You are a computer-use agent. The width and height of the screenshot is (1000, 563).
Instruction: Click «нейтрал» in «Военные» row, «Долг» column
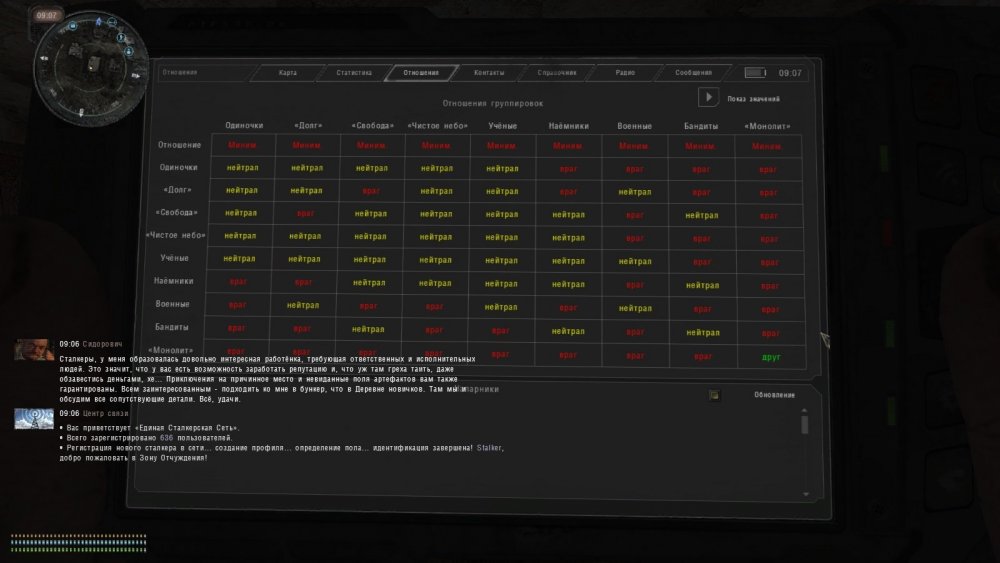303,305
